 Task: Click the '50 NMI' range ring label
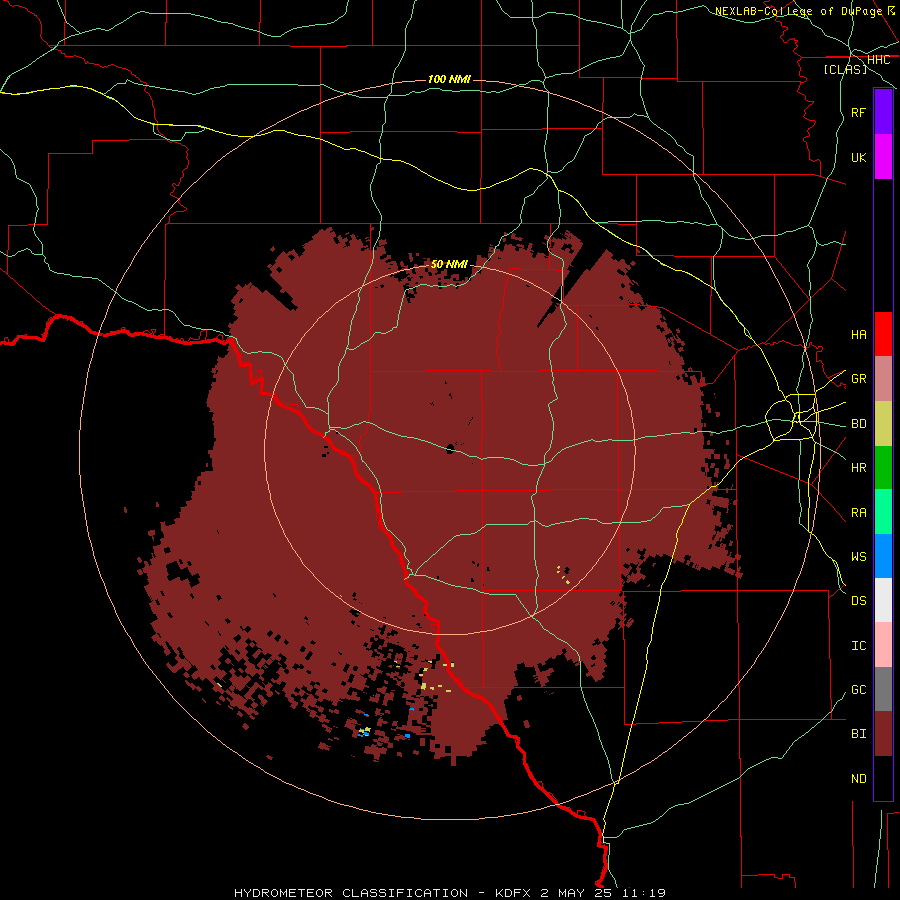pyautogui.click(x=449, y=264)
